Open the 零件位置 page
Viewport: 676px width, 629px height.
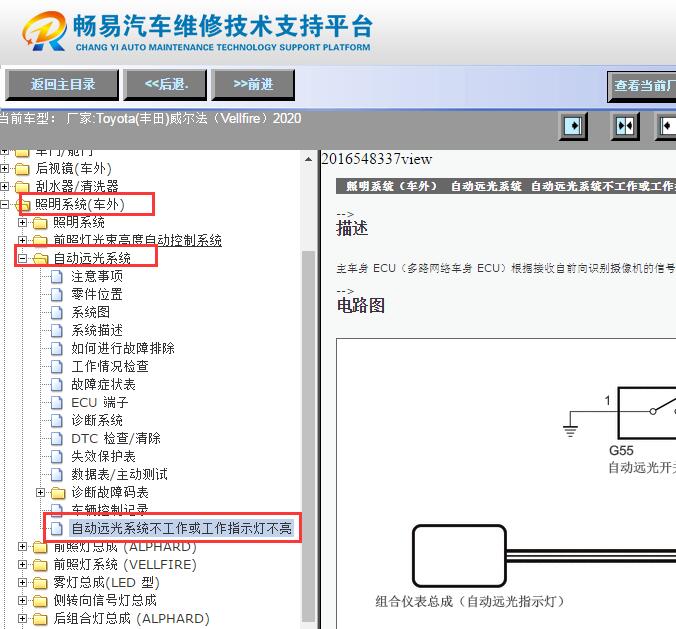point(97,294)
